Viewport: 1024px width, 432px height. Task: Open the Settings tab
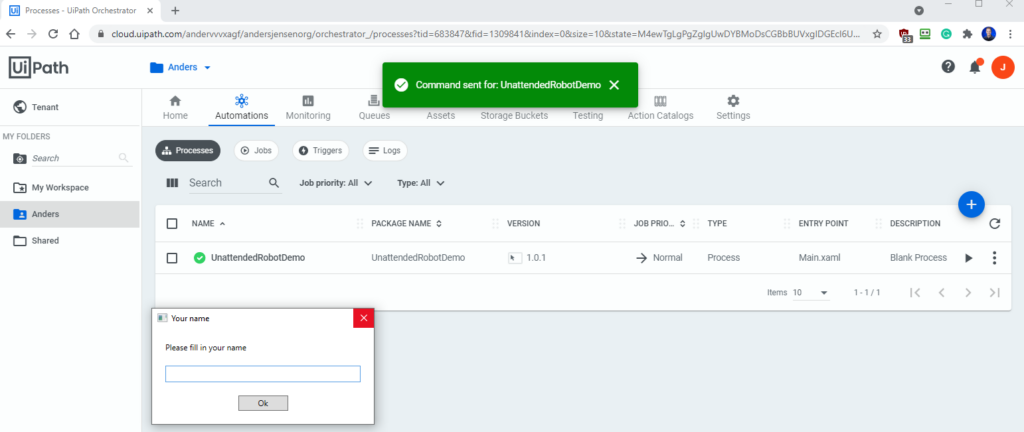pos(733,108)
